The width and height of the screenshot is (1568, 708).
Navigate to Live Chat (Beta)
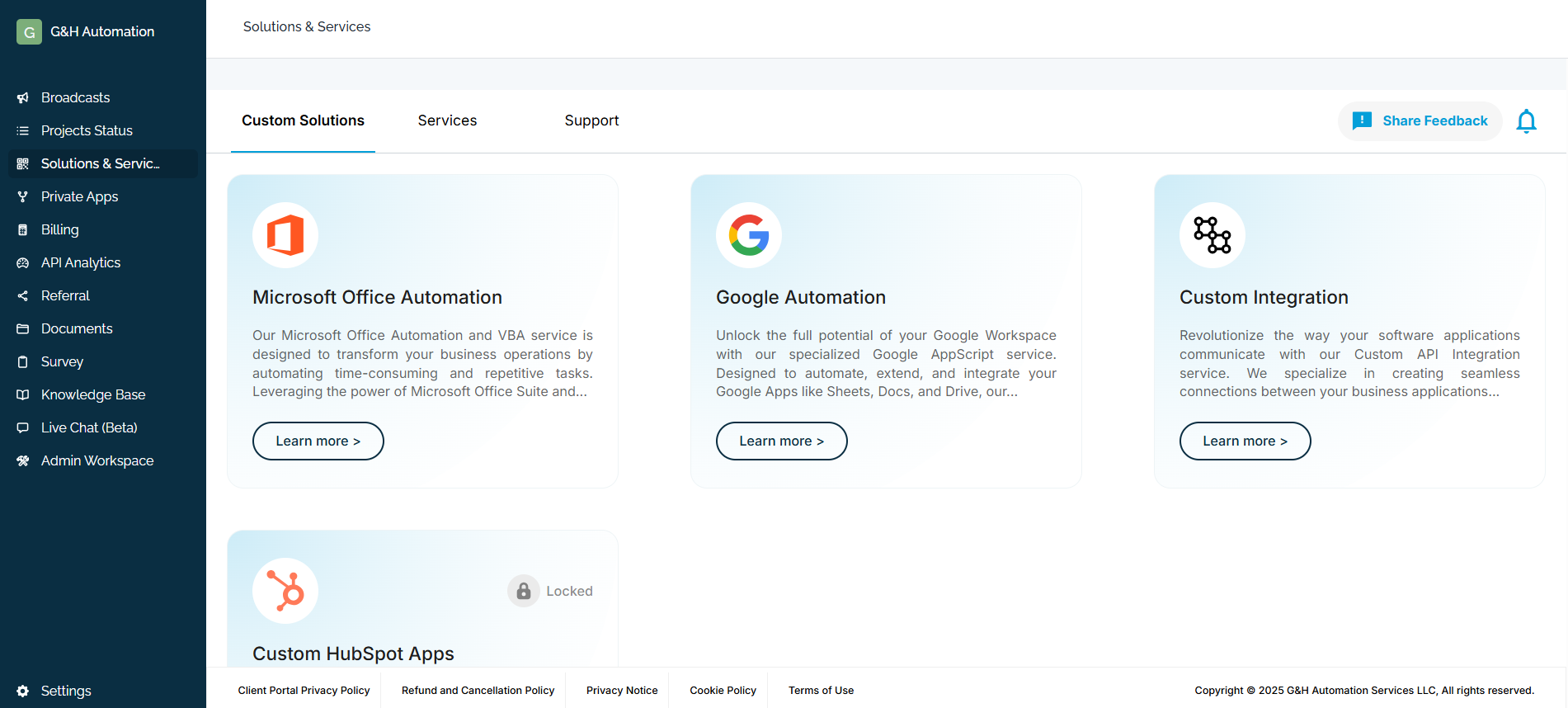click(89, 427)
